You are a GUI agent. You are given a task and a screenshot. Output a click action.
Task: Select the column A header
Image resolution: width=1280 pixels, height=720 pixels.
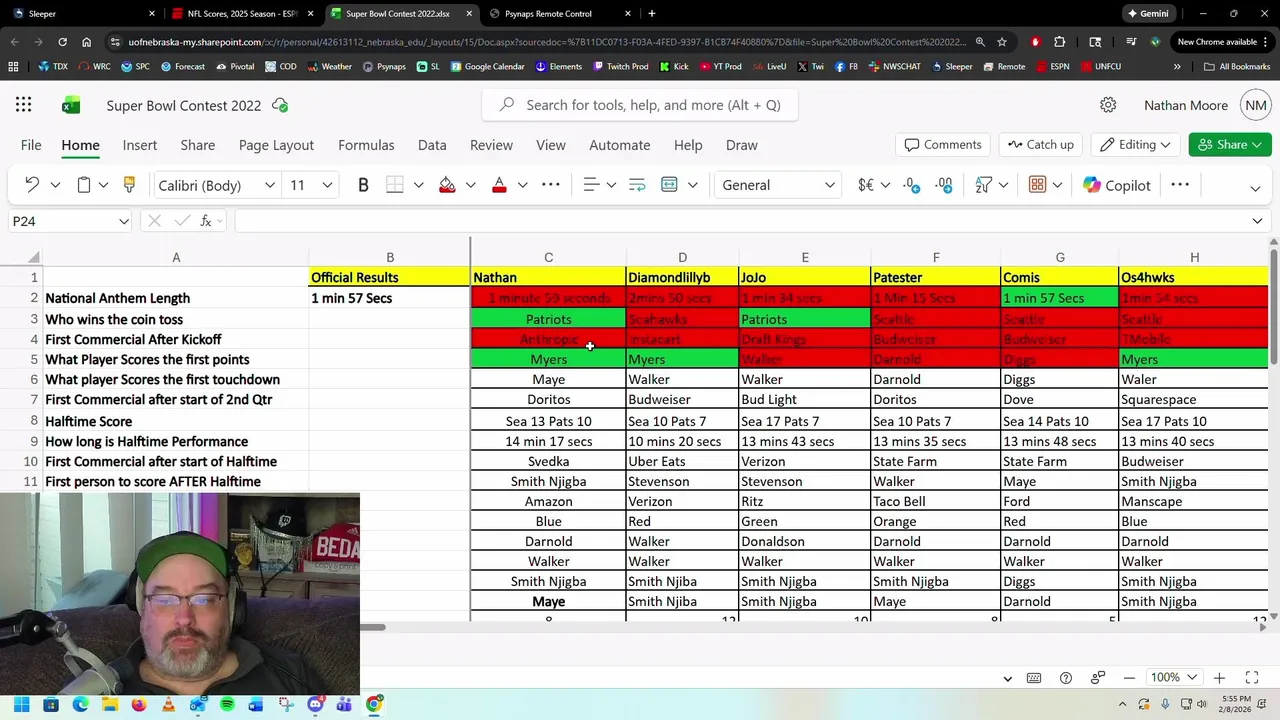tap(176, 258)
